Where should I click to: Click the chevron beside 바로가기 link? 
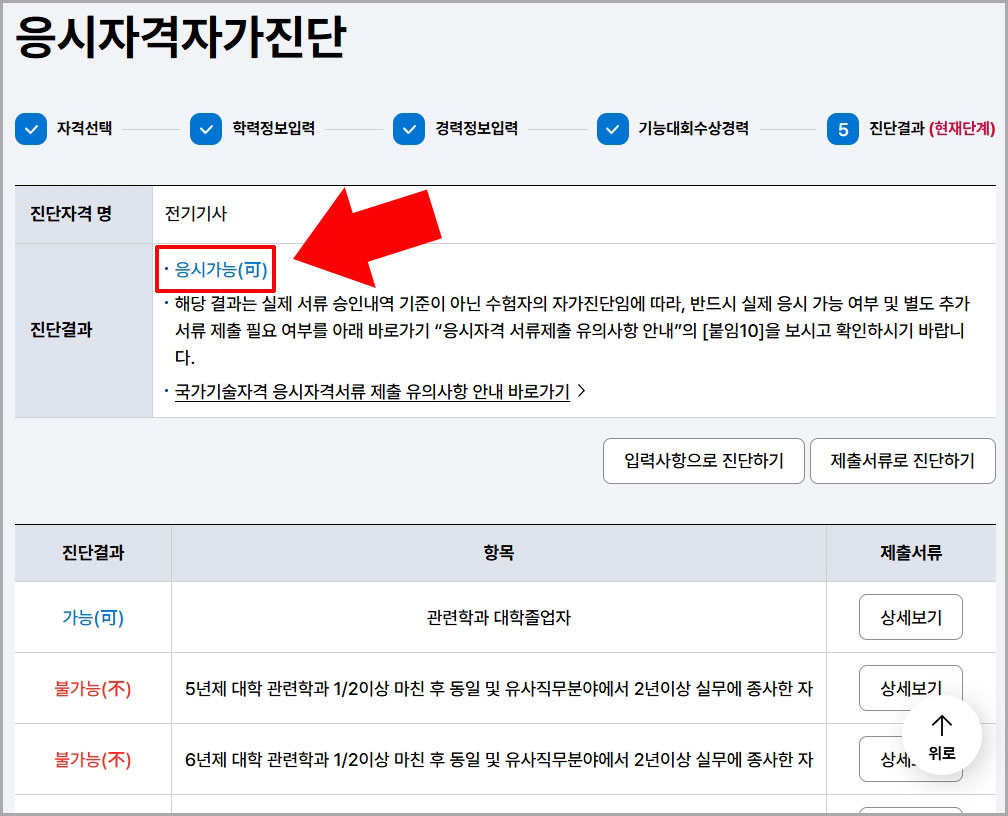(x=582, y=393)
